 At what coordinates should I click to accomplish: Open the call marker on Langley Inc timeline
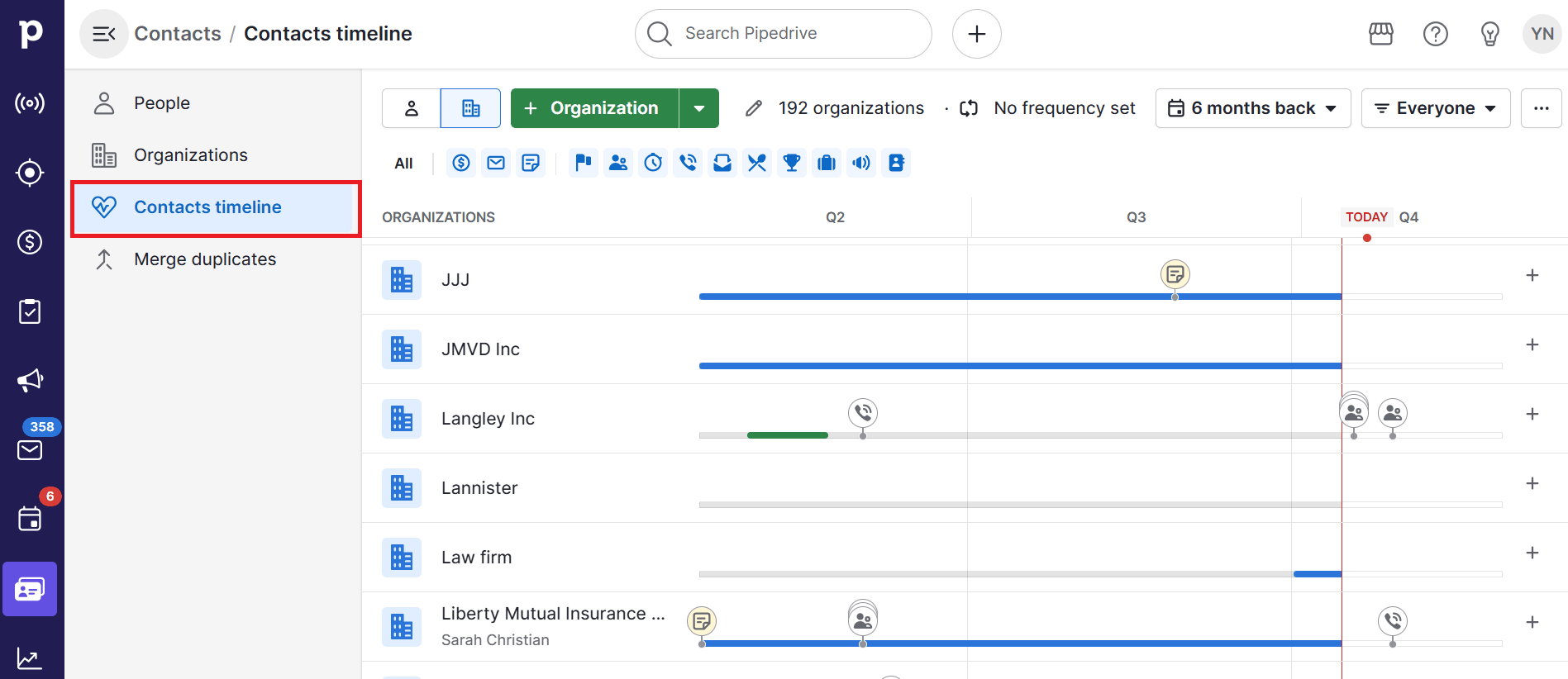[x=863, y=412]
